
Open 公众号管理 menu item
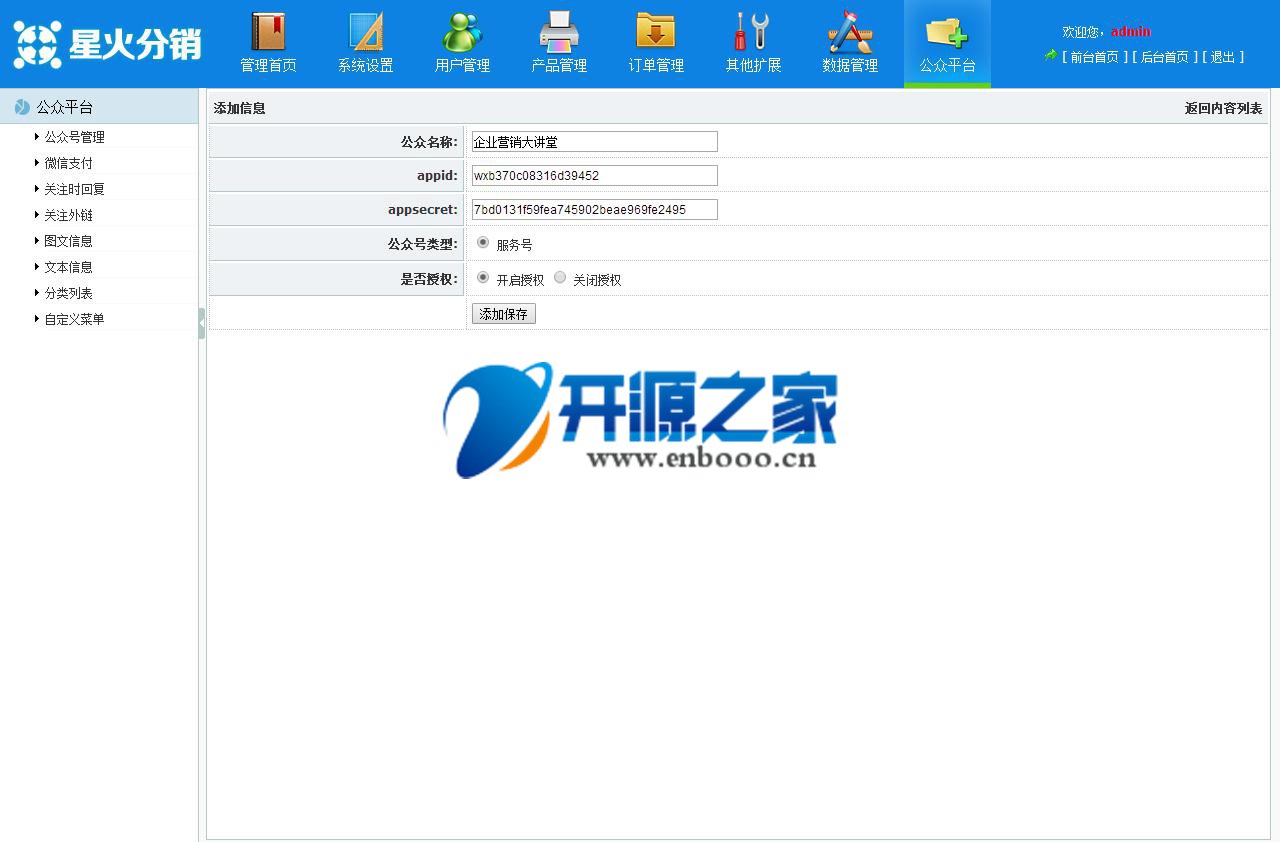tap(74, 137)
